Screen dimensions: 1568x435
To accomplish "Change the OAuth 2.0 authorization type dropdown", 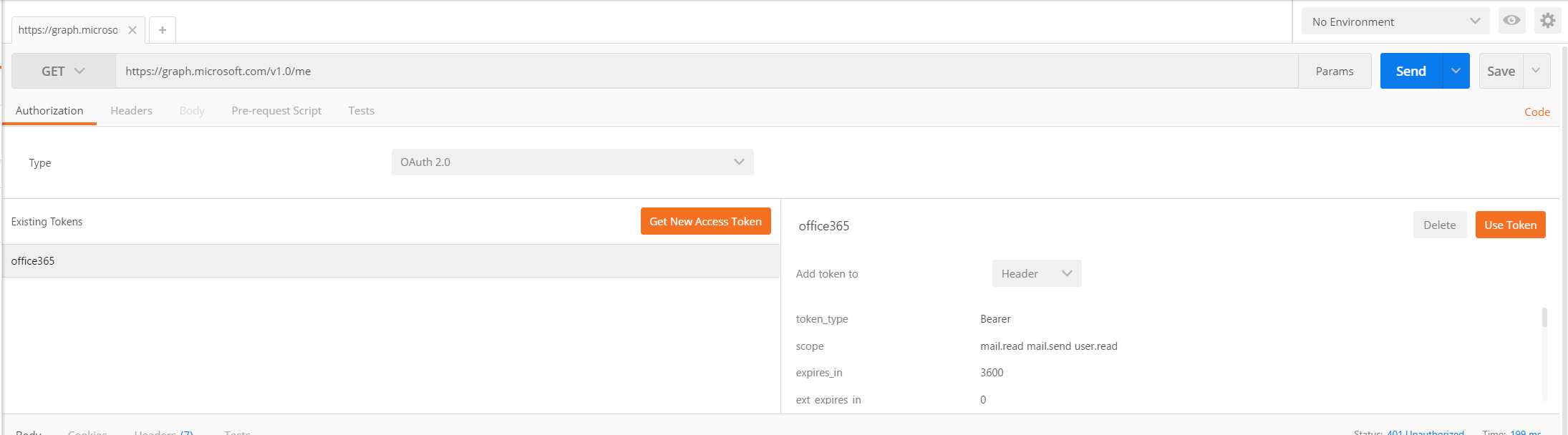I will [x=572, y=162].
